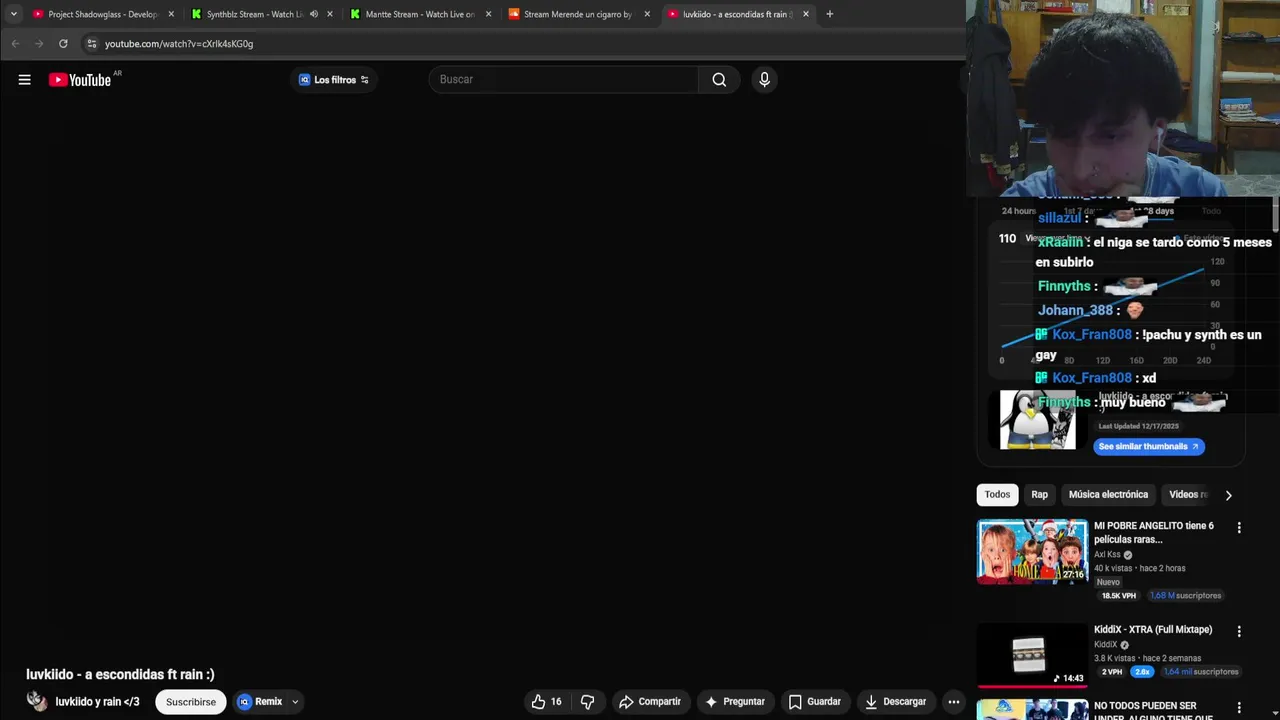Image resolution: width=1280 pixels, height=720 pixels.
Task: Click the Preguntar button
Action: pyautogui.click(x=735, y=702)
